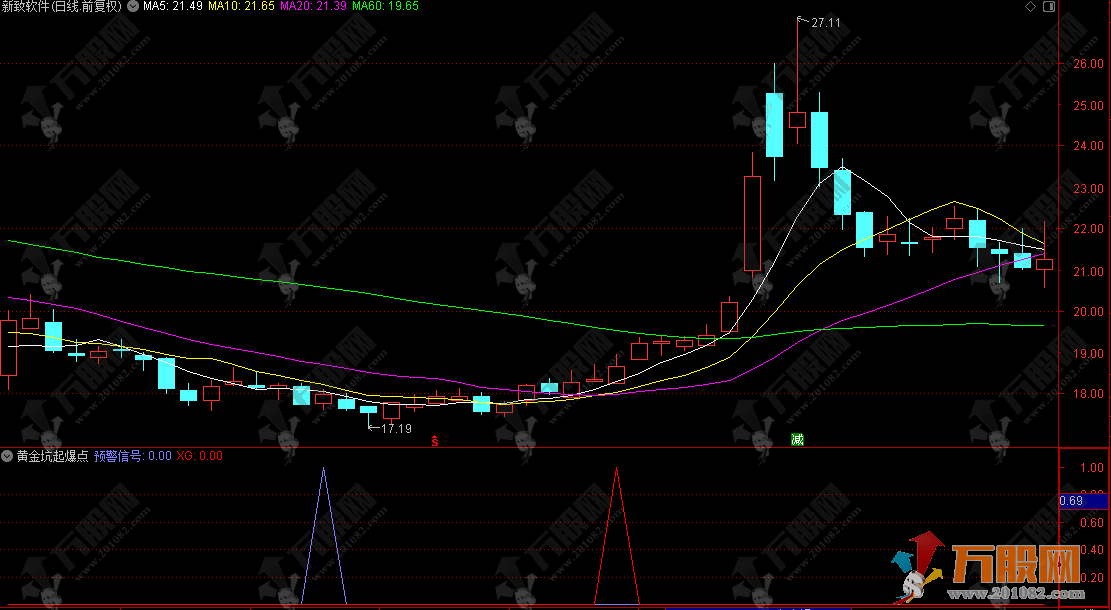Screen dimensions: 1111x610
Task: Click 预警信号: 0.00 value
Action: 132,456
